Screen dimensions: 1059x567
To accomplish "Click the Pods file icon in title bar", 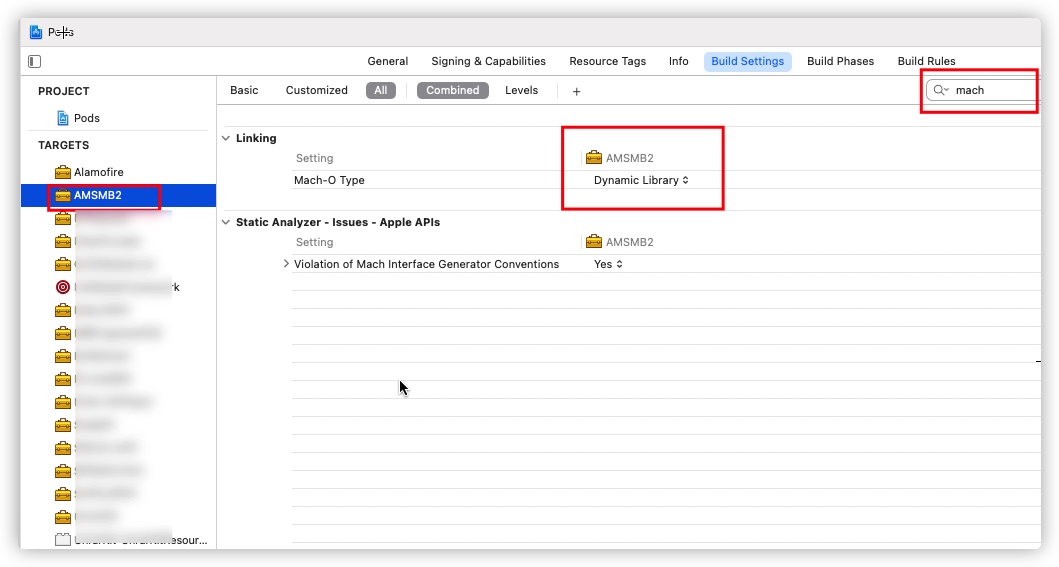I will tap(36, 32).
